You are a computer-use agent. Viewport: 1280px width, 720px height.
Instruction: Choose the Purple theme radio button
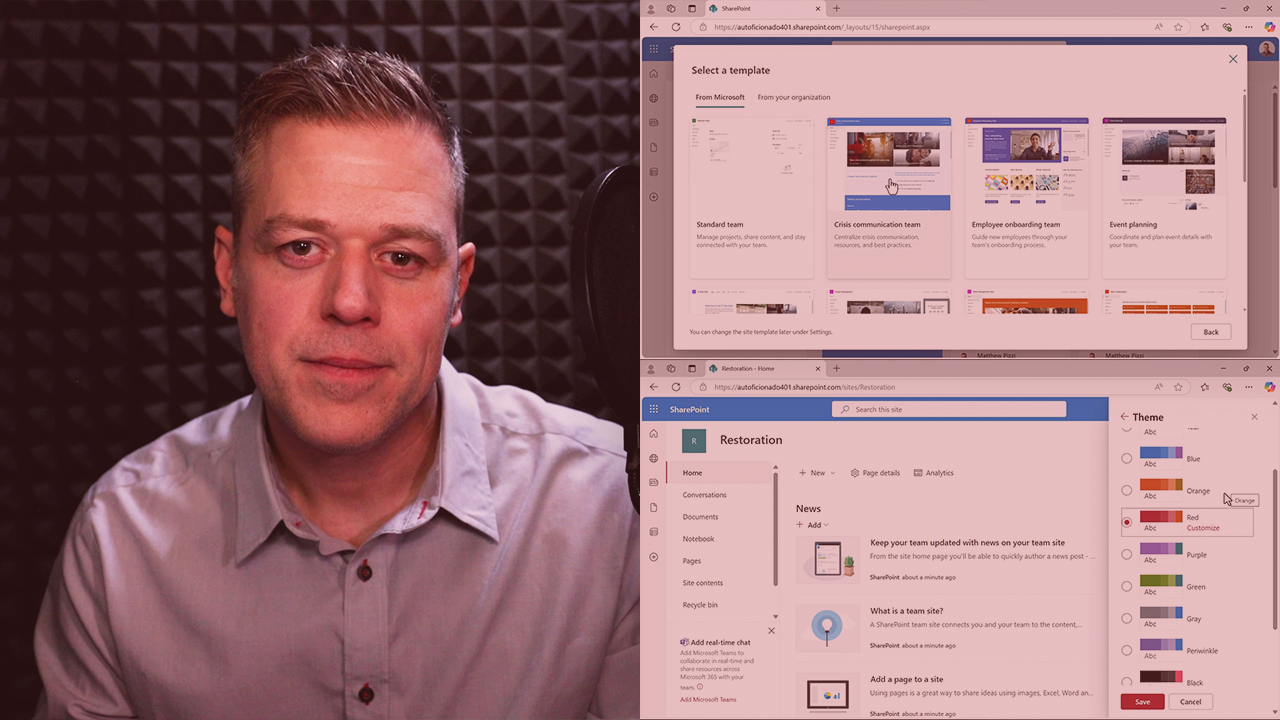pos(1127,555)
